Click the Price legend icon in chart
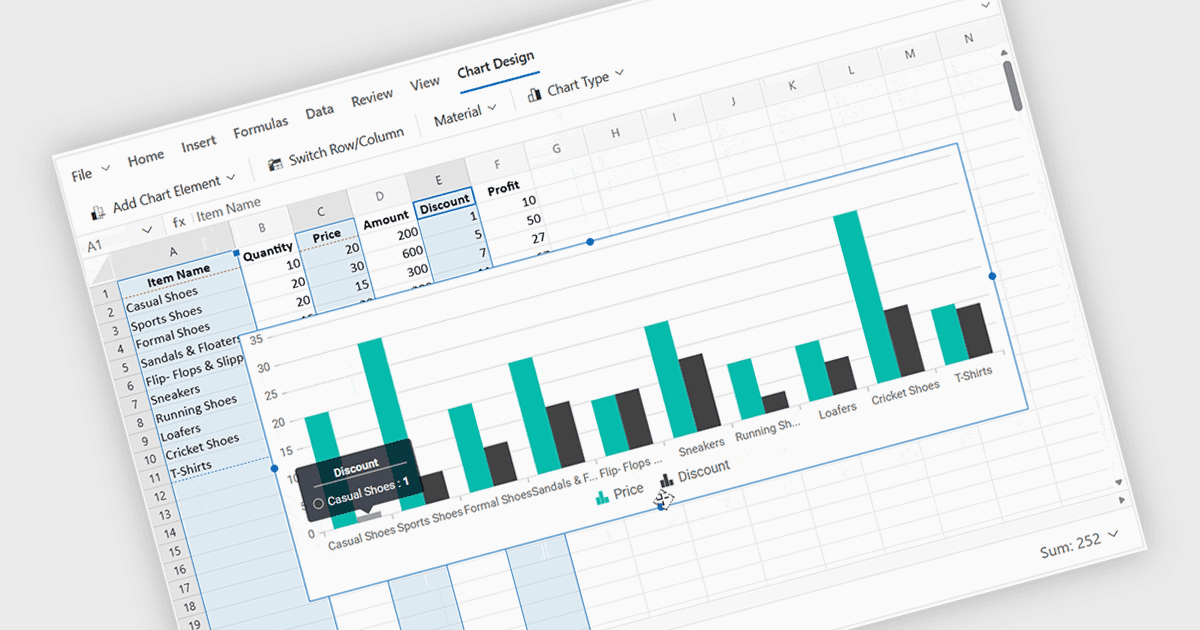 [x=602, y=497]
